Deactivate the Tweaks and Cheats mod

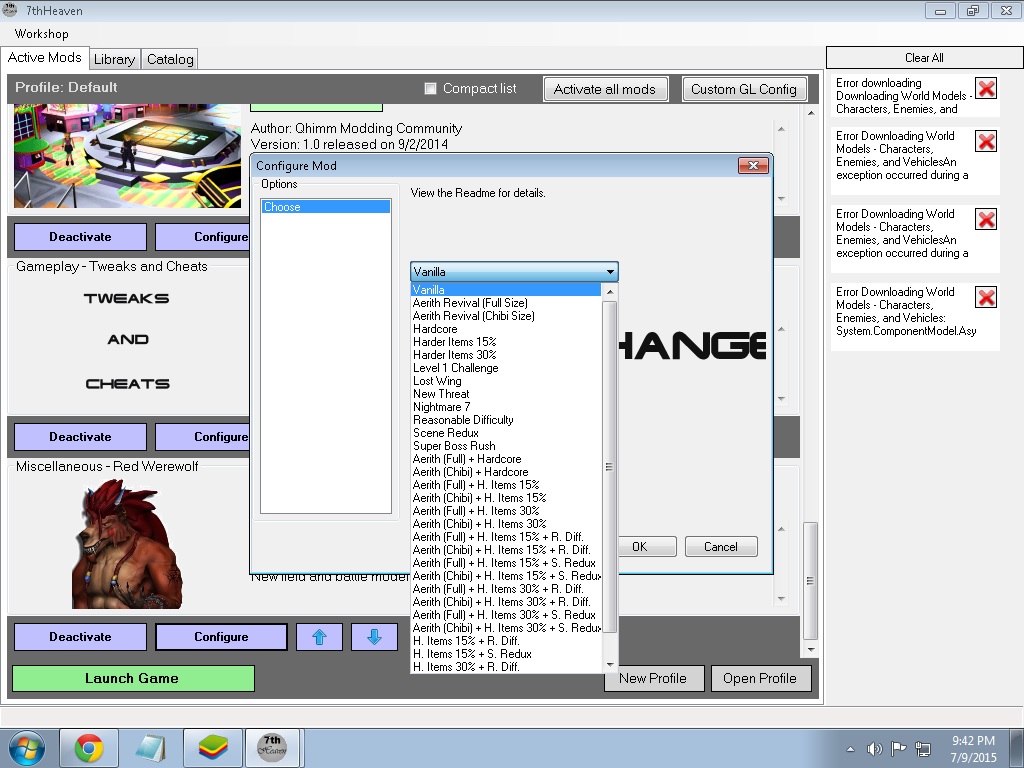click(80, 437)
